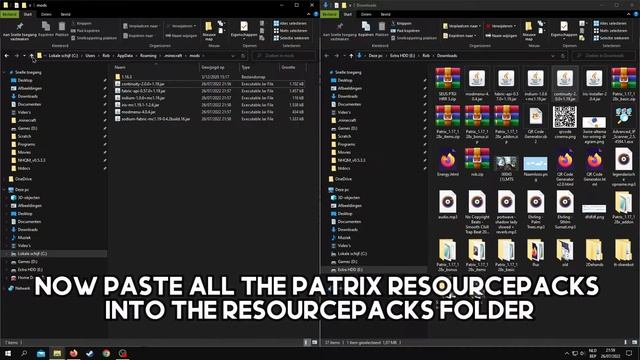Click search field in Downloads window

tap(604, 56)
